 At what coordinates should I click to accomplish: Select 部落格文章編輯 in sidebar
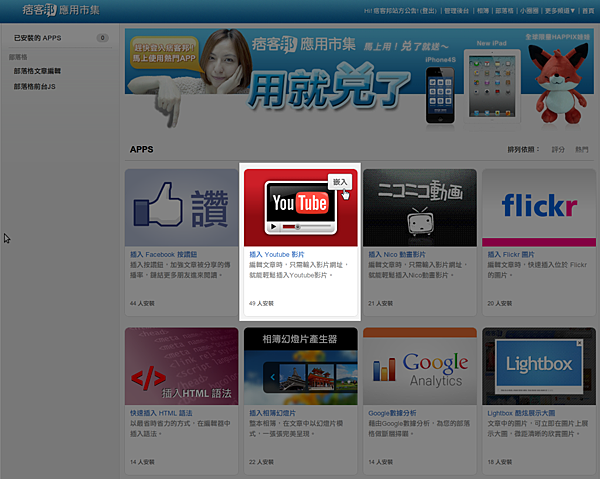(x=37, y=71)
